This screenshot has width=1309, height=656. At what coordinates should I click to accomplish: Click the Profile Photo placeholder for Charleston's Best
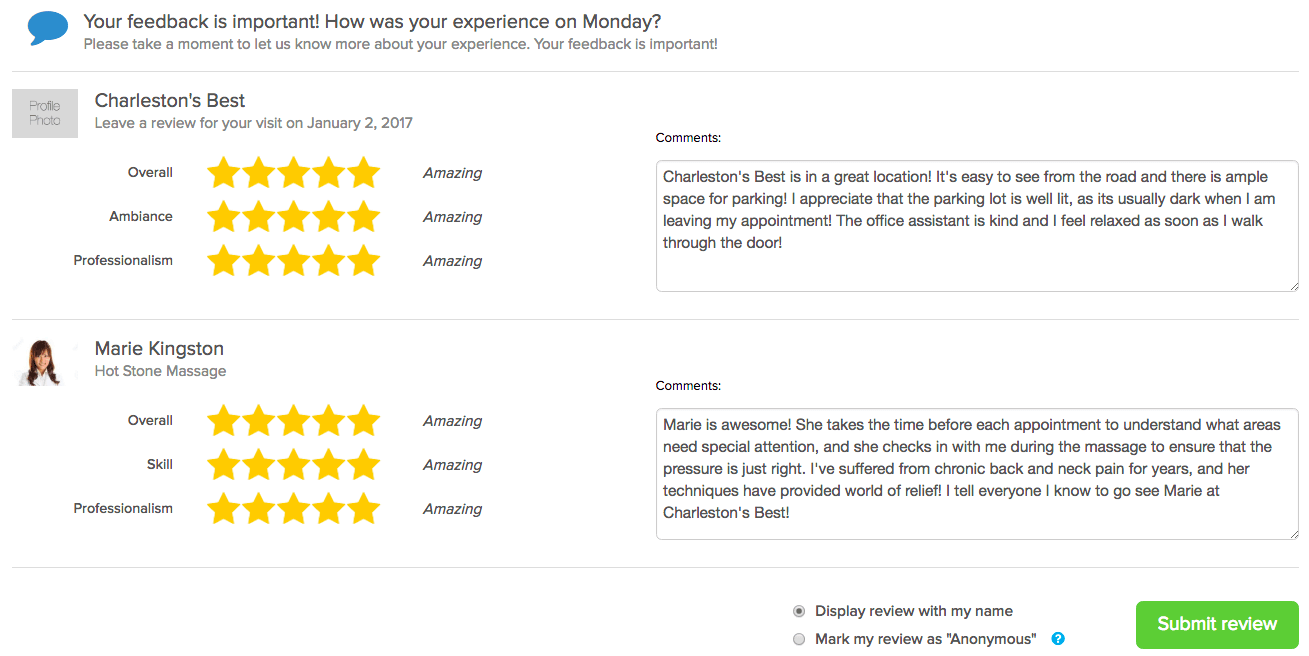click(44, 113)
